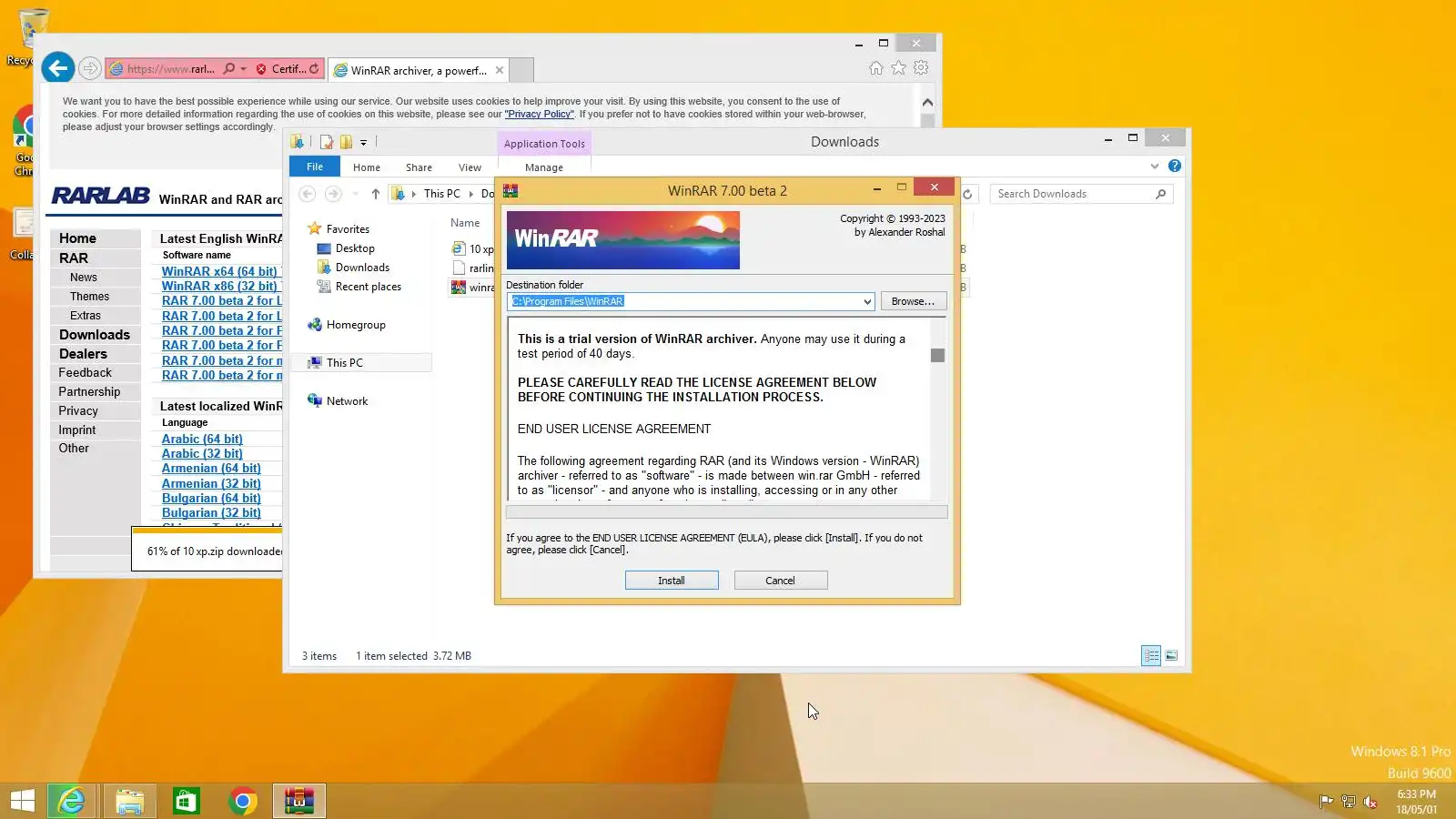Open recent locations dropdown in Explorer
Image resolution: width=1456 pixels, height=819 pixels.
pos(355,194)
